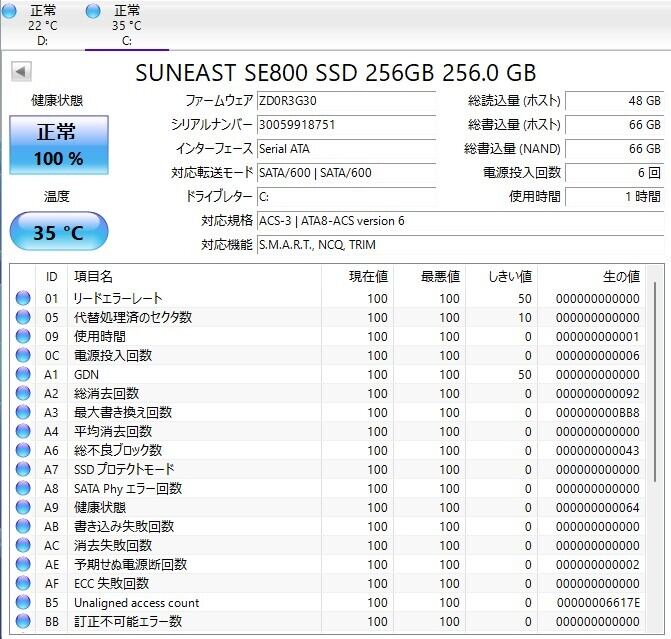
Task: Select the SSD プロテクトモード row
Action: [x=328, y=469]
